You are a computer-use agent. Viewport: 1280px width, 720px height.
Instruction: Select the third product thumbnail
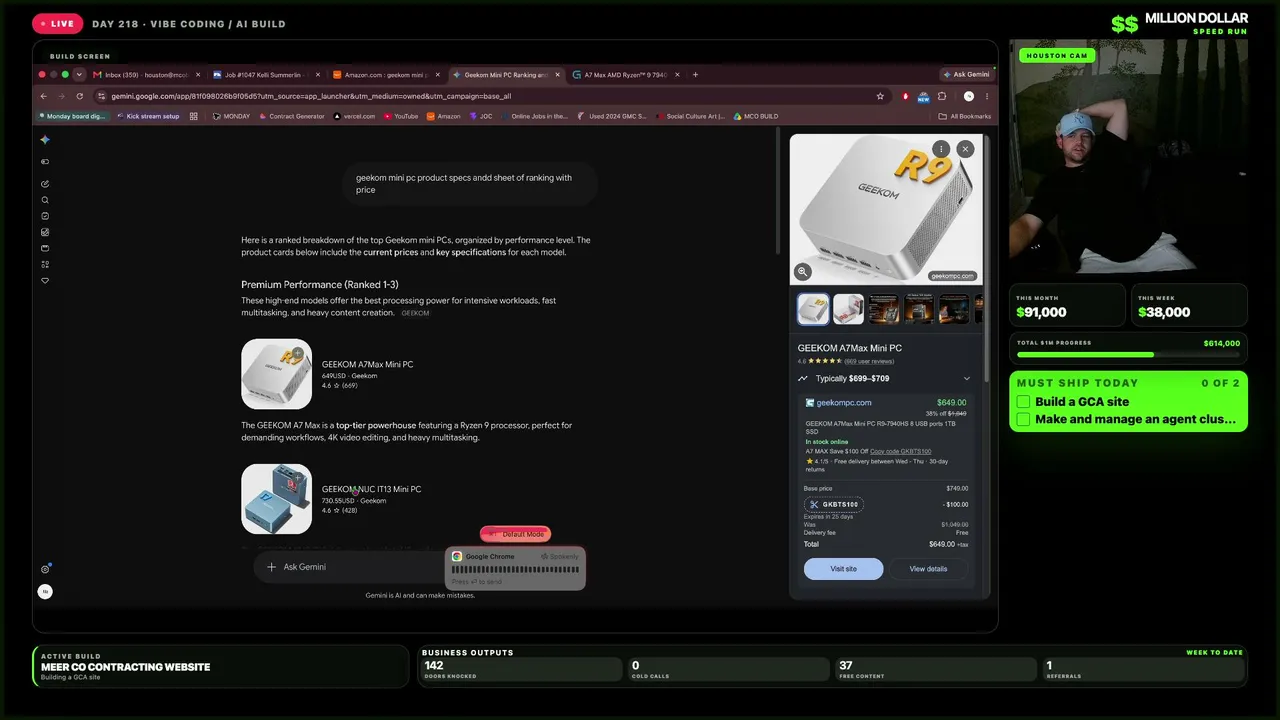pyautogui.click(x=884, y=309)
